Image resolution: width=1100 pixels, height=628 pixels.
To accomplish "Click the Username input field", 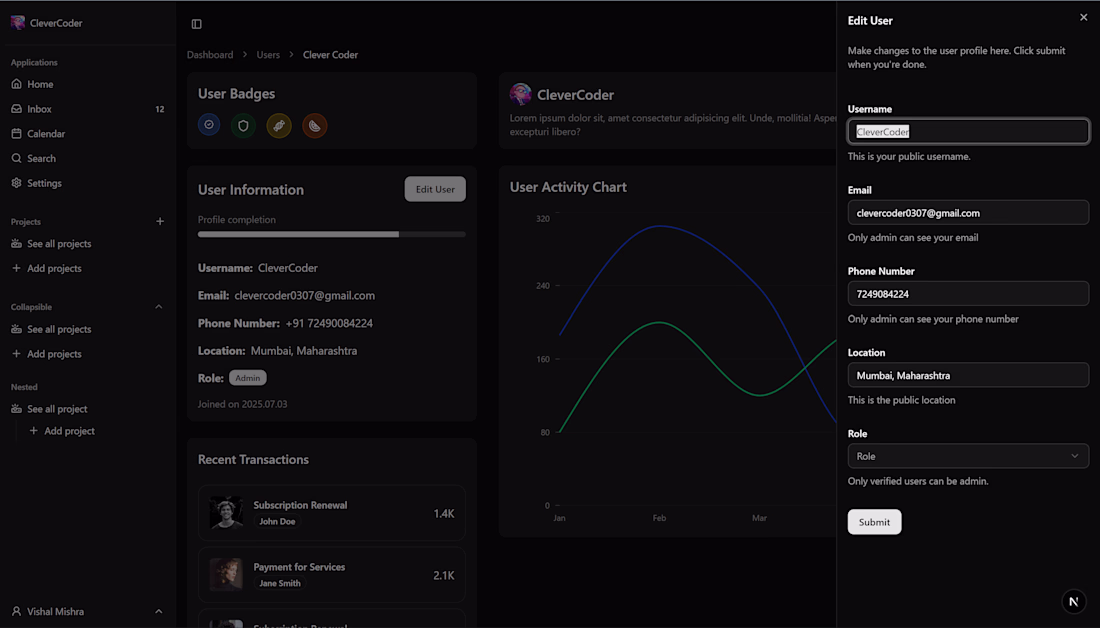I will click(x=968, y=131).
